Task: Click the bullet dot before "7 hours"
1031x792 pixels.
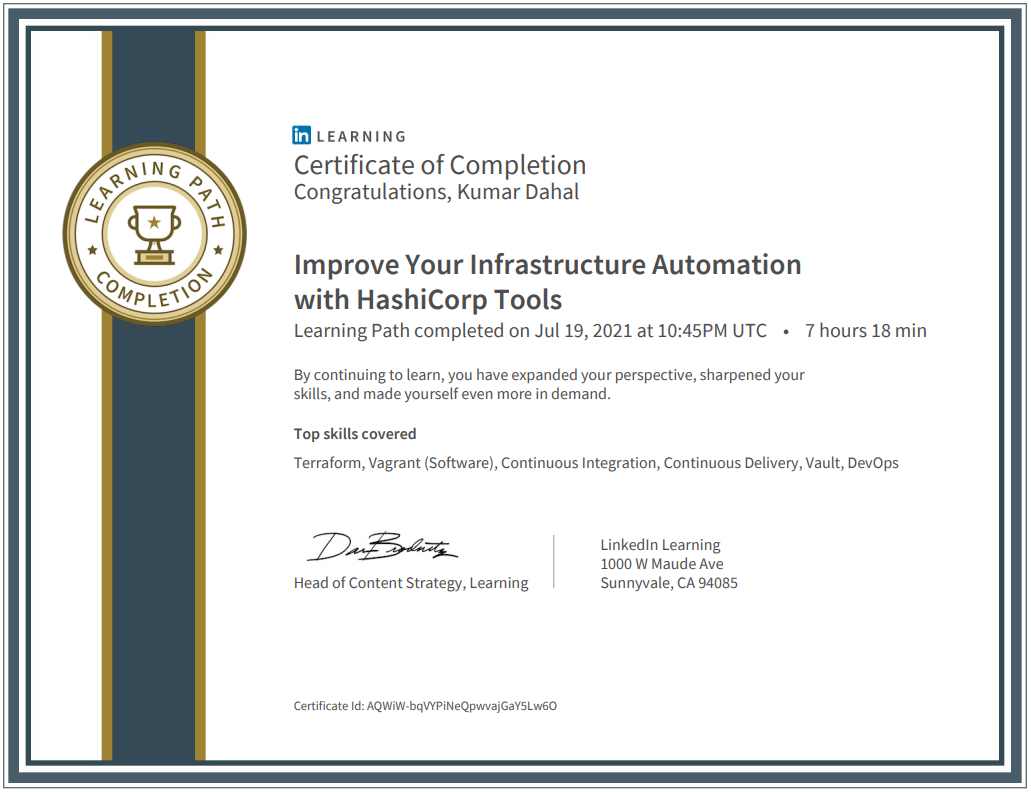Action: 786,331
